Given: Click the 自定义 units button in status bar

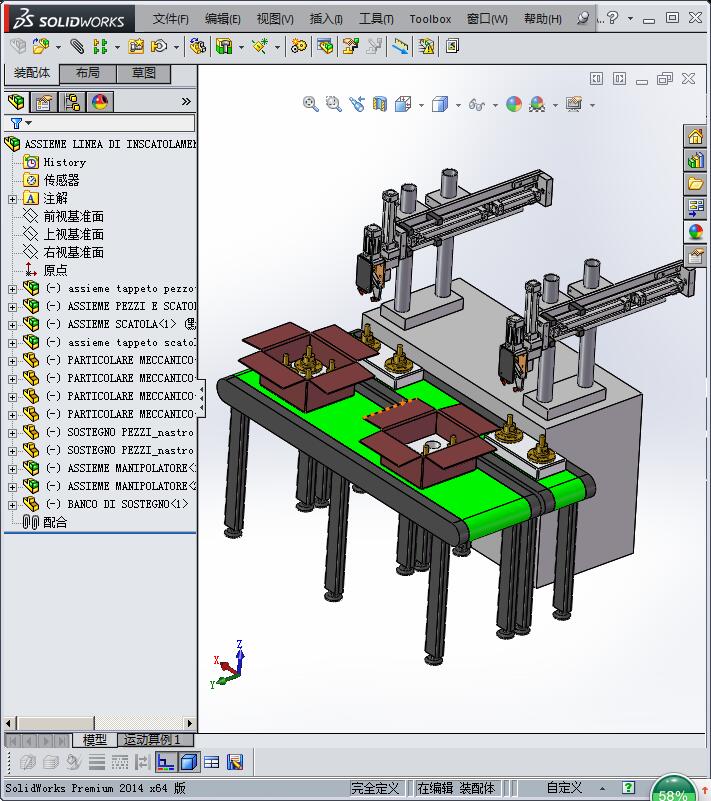Looking at the screenshot, I should click(564, 788).
